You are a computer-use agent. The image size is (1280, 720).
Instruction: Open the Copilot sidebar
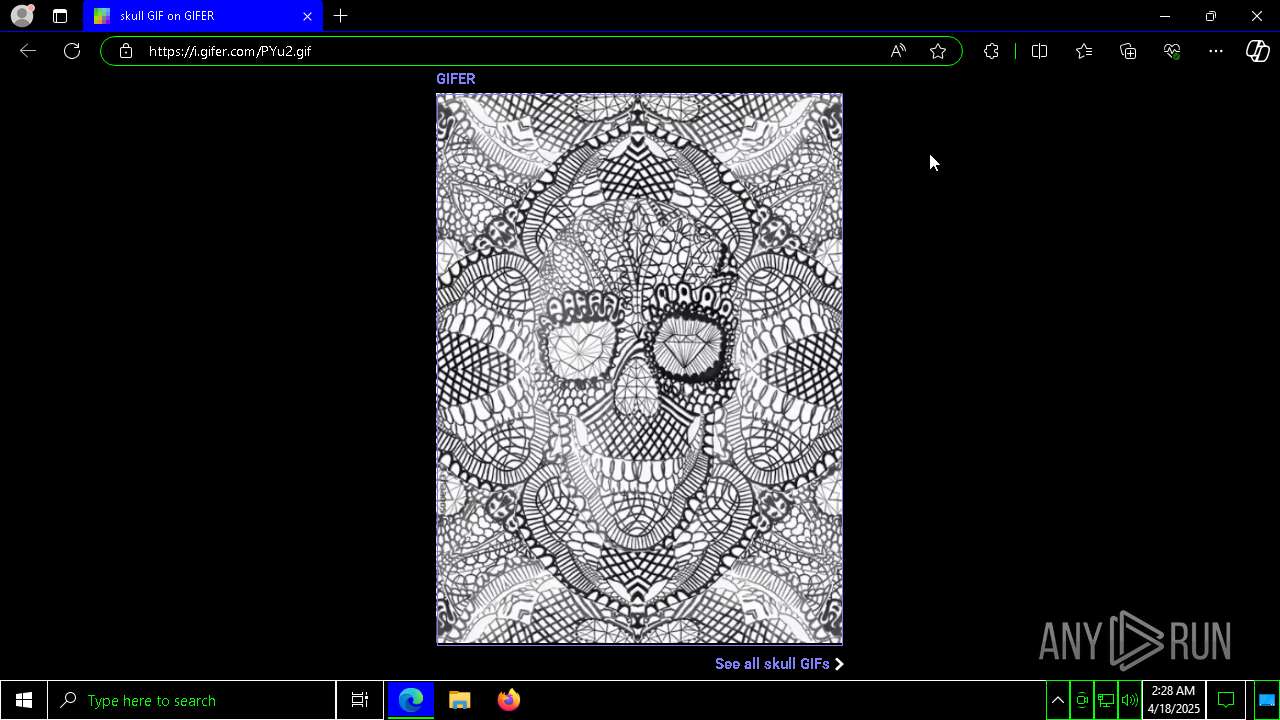pos(1258,51)
